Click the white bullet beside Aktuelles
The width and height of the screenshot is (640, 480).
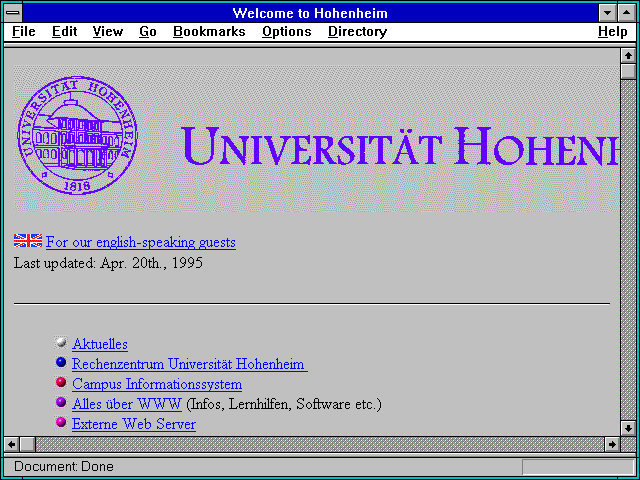tap(61, 342)
